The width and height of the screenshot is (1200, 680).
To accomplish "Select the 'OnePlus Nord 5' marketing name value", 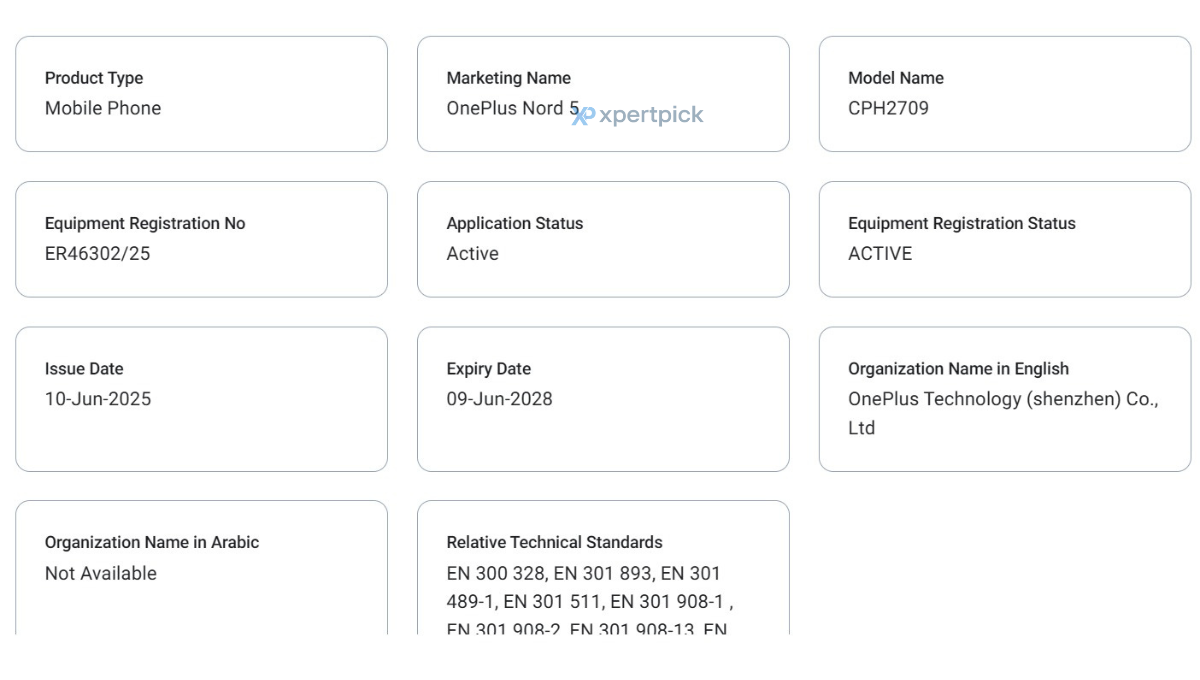I will click(x=513, y=108).
